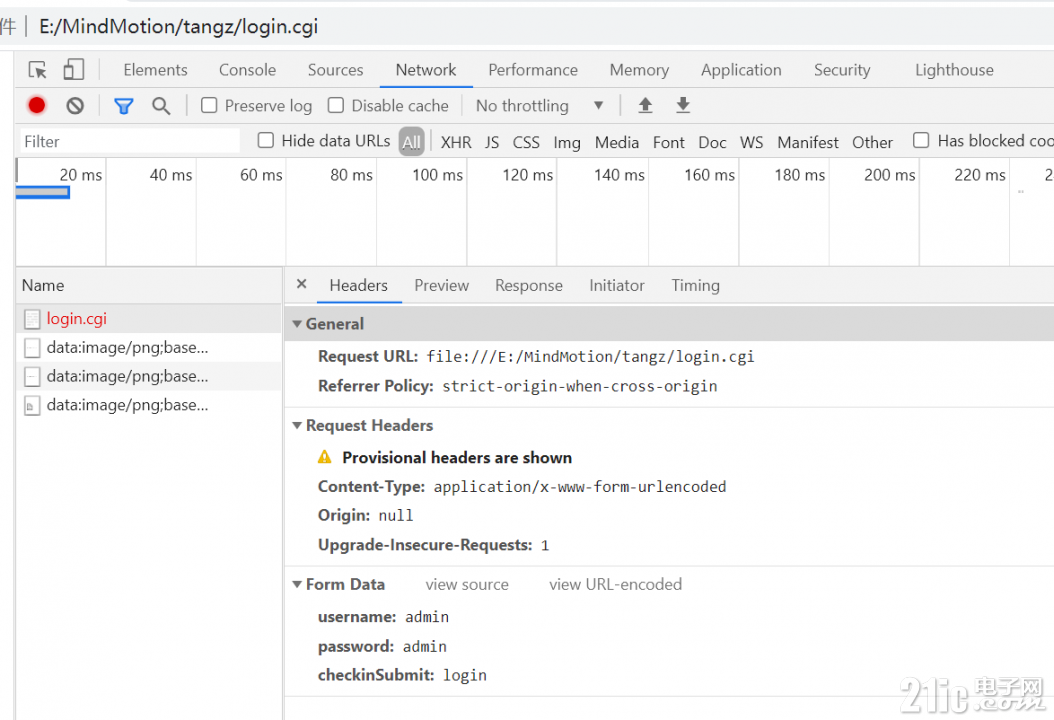Filter requests by Manifest
The image size is (1054, 720).
808,143
